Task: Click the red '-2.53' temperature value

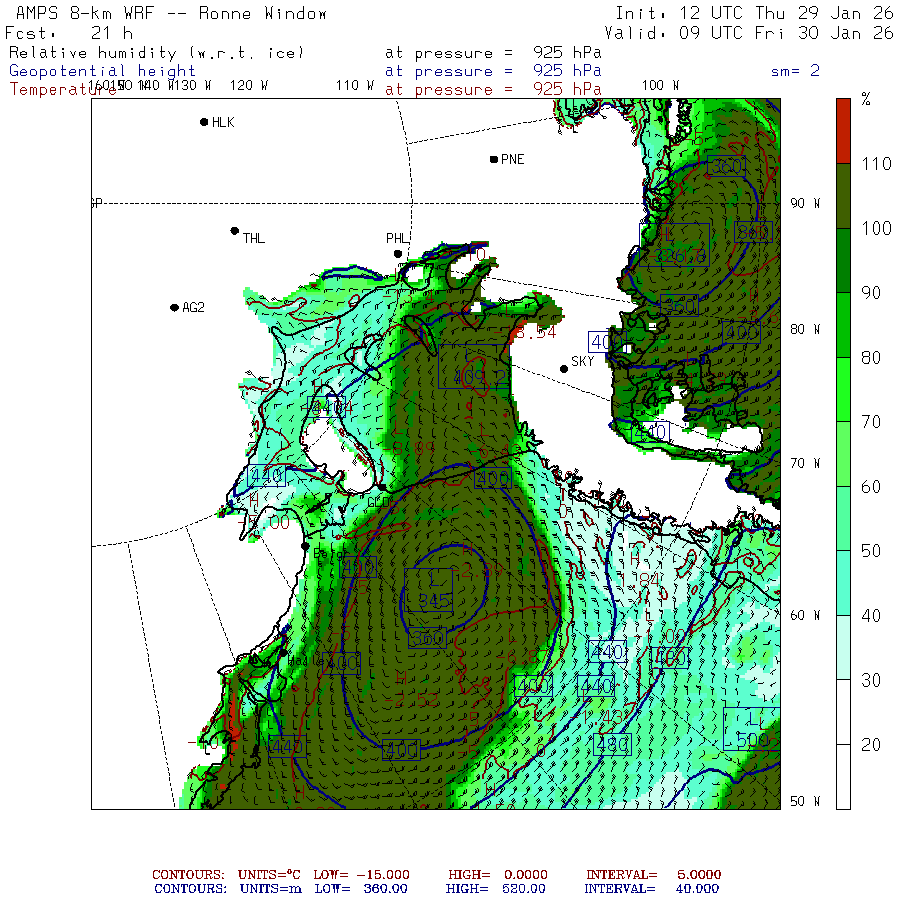Action: [x=412, y=700]
